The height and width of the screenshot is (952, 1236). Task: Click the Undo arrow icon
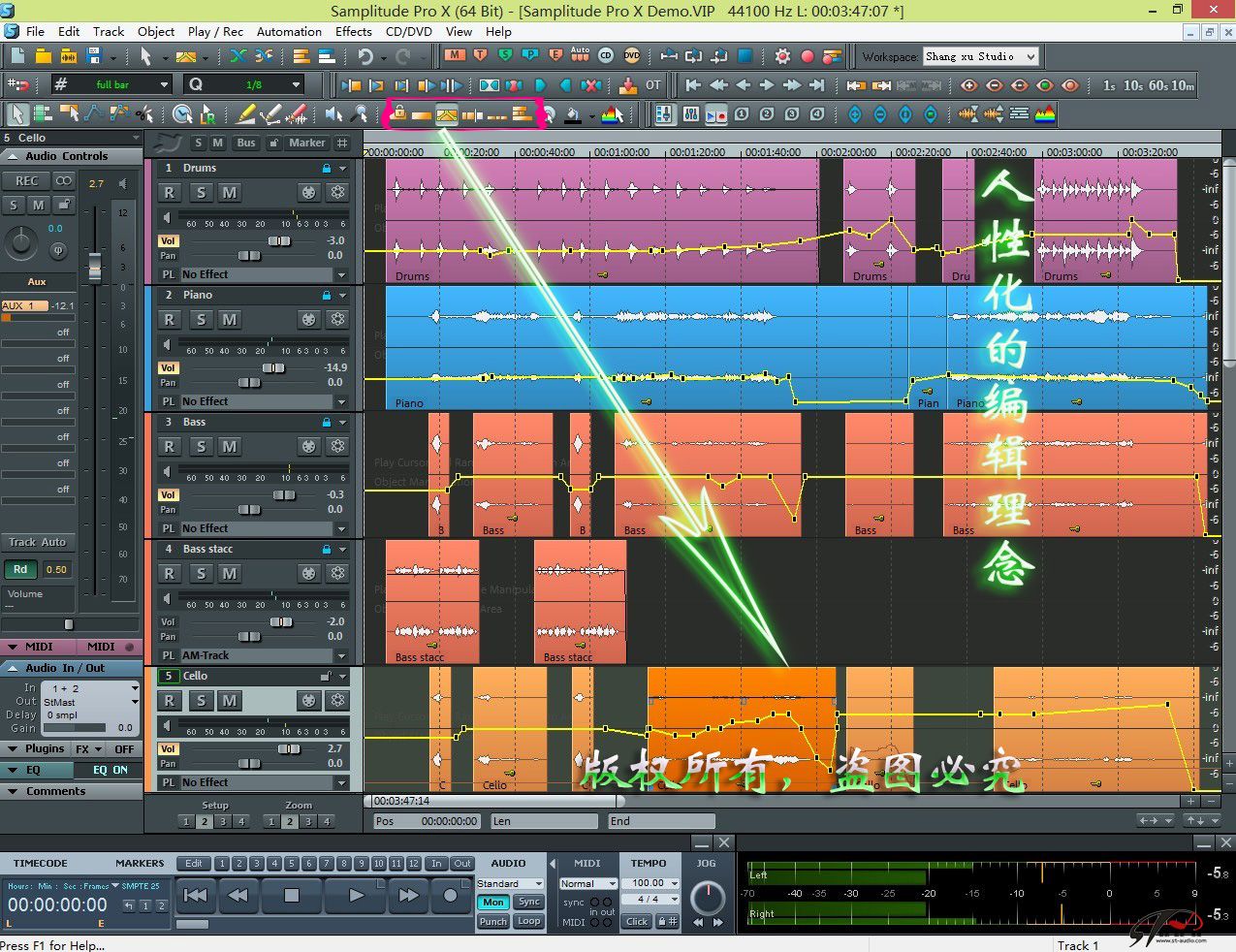pyautogui.click(x=365, y=56)
